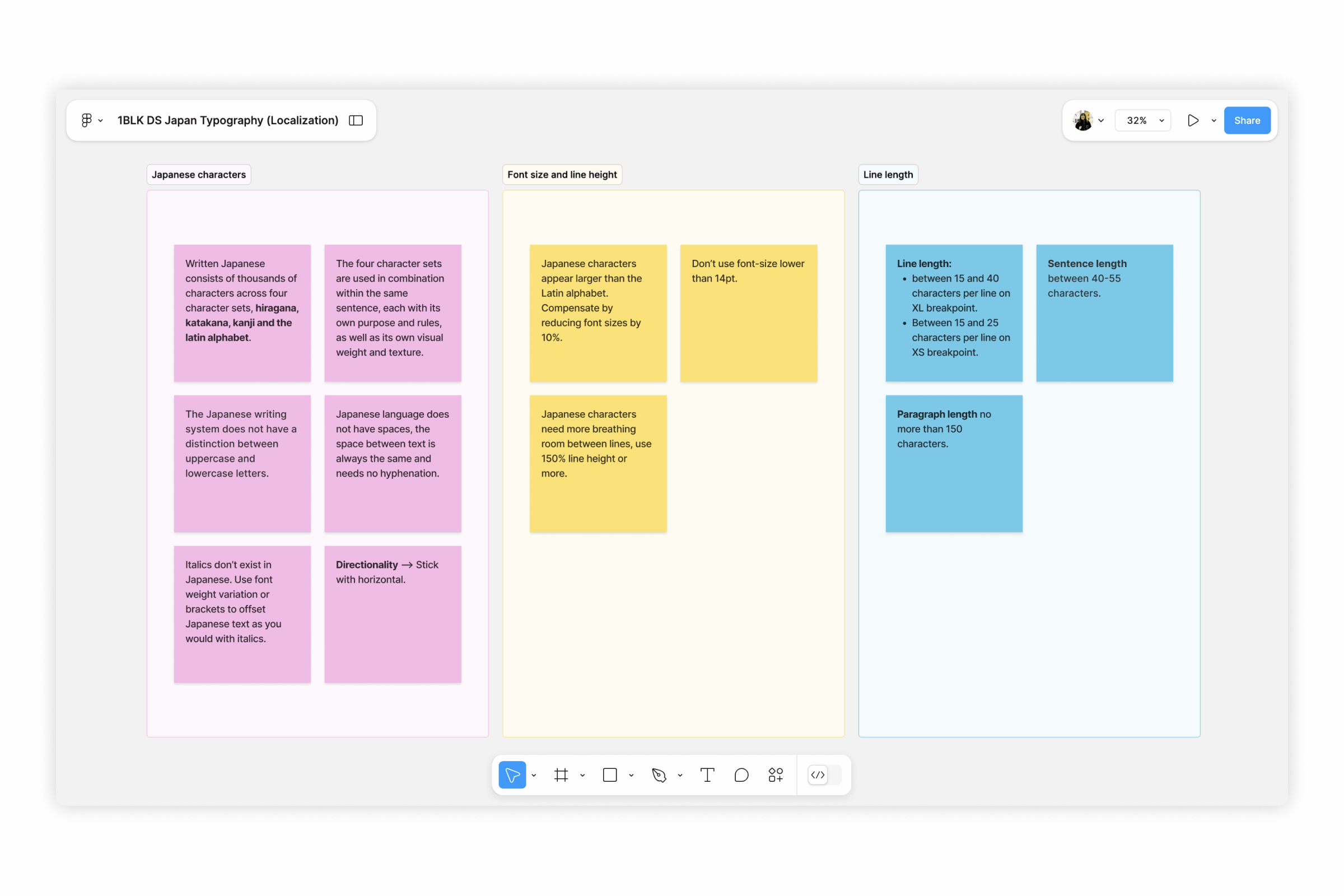Select the note about uppercase and lowercase
The width and height of the screenshot is (1344, 896).
(x=242, y=464)
